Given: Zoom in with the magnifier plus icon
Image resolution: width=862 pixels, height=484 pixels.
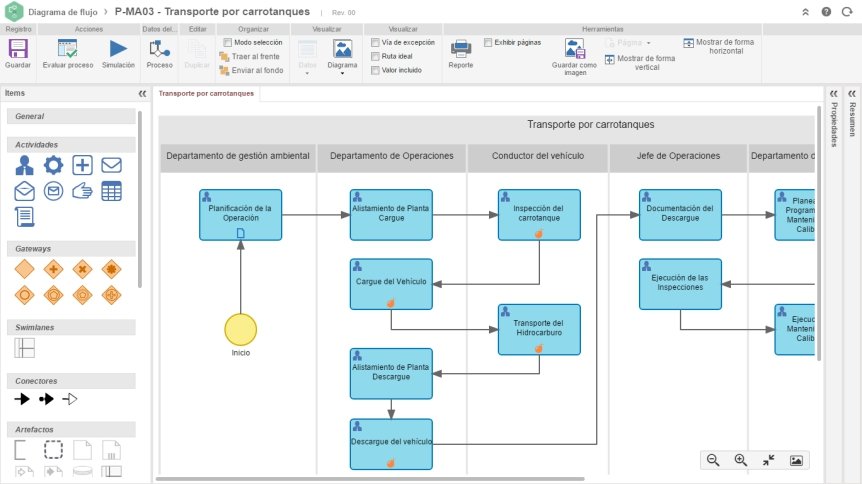Looking at the screenshot, I should pyautogui.click(x=741, y=460).
